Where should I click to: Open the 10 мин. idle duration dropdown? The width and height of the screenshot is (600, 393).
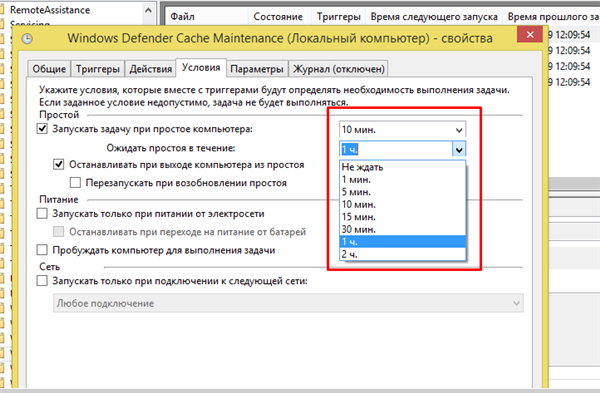459,130
